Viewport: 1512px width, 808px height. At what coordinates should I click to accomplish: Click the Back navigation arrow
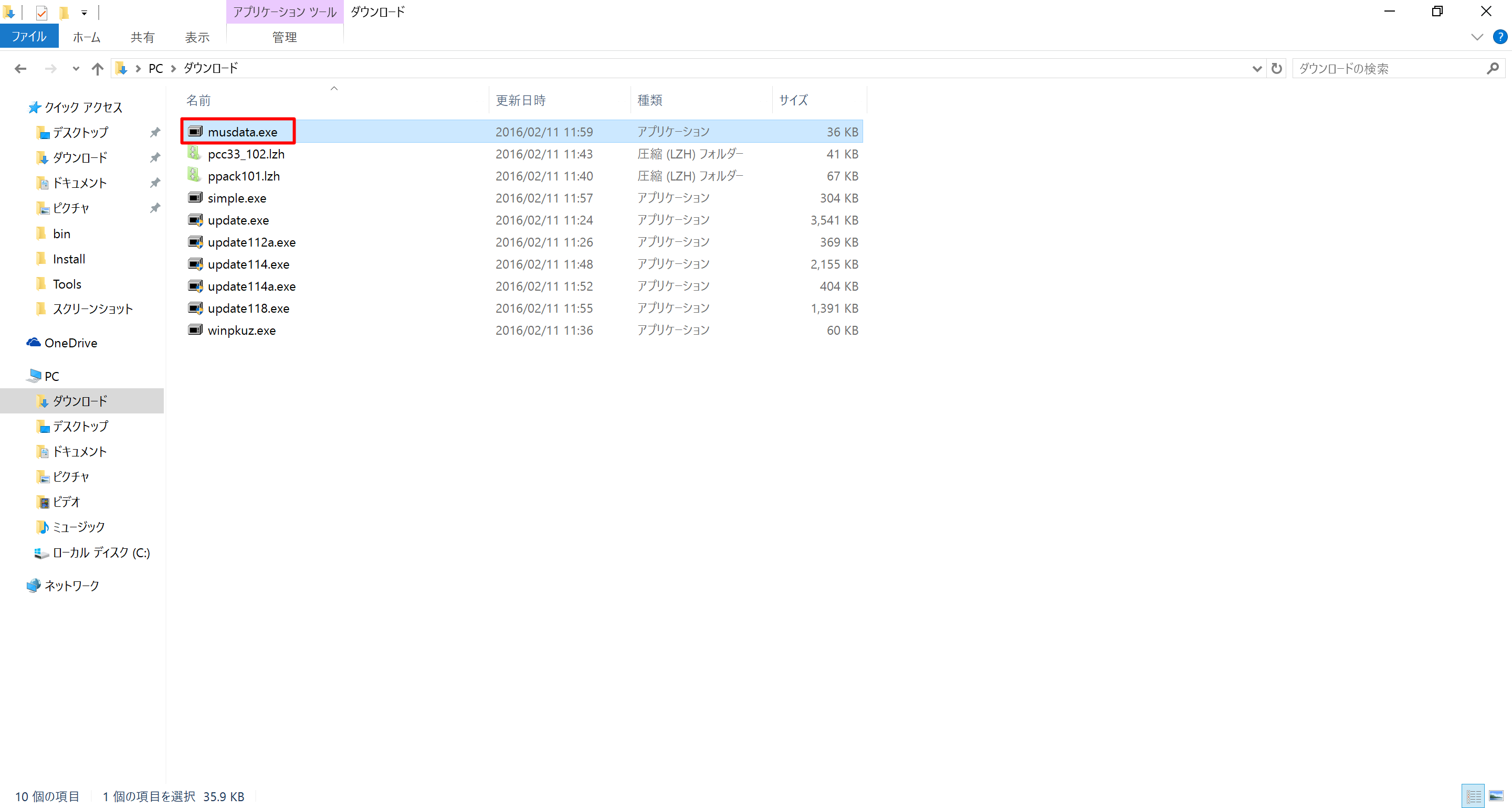pyautogui.click(x=20, y=69)
